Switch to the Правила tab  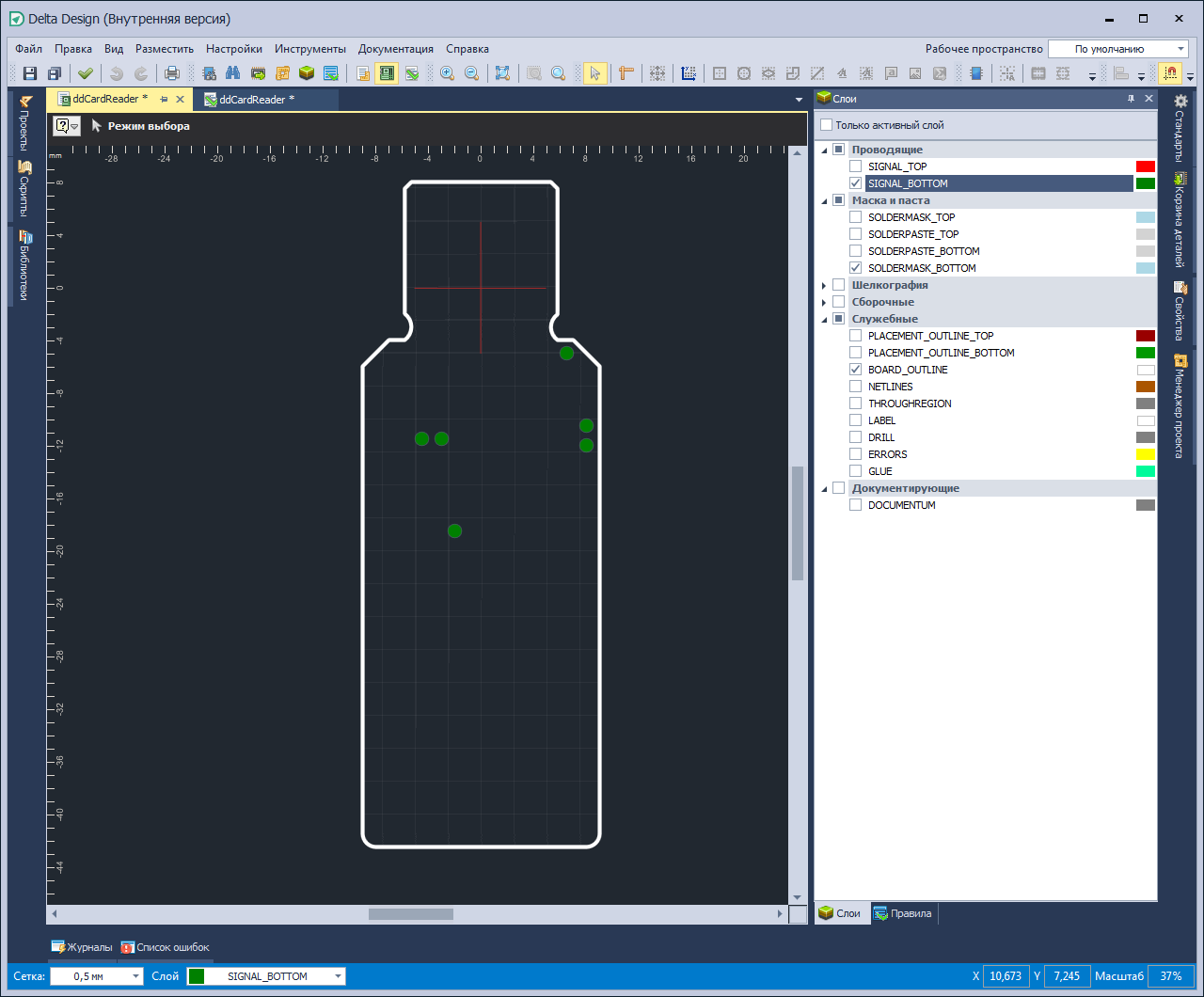click(x=903, y=913)
